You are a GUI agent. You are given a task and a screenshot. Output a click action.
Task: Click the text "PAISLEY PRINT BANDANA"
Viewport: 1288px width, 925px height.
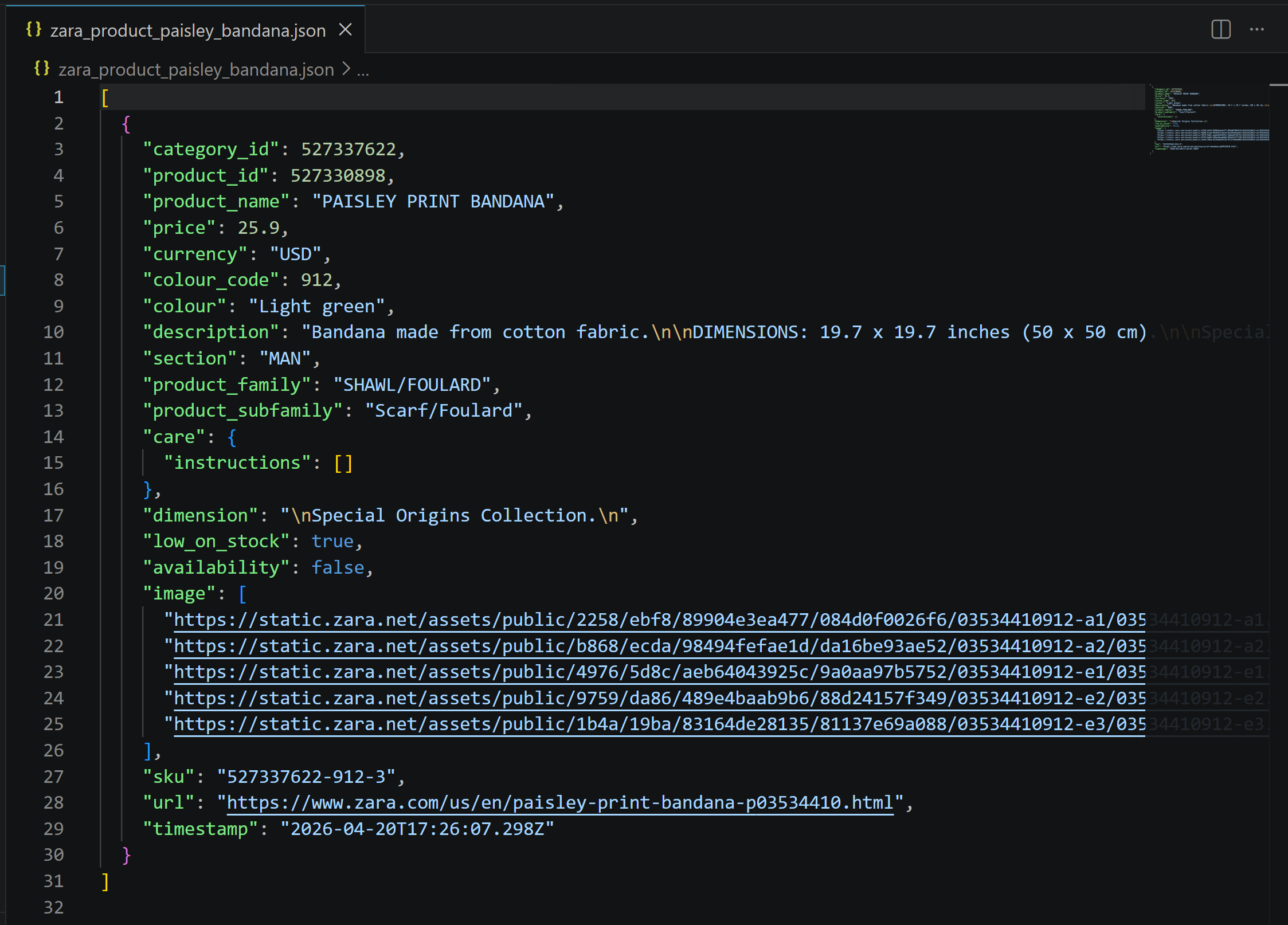coord(433,202)
